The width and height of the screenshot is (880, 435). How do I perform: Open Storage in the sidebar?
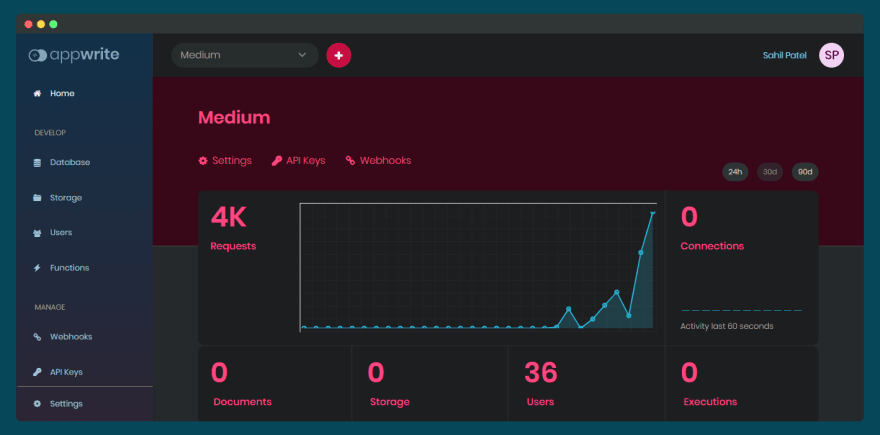[x=66, y=198]
